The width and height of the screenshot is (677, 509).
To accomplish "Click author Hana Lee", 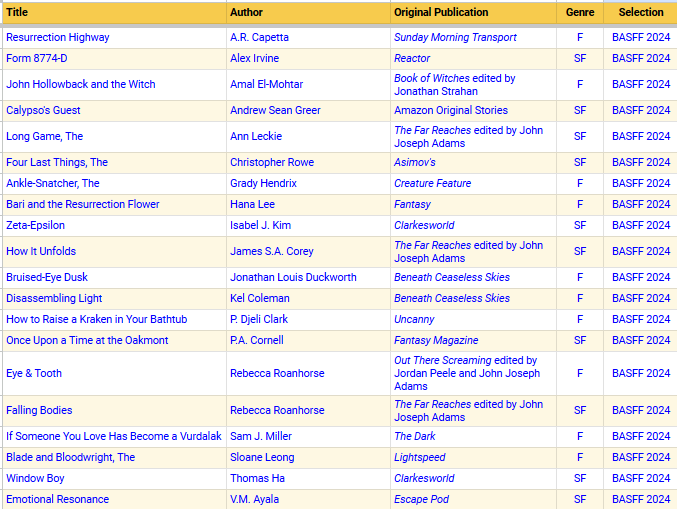I will click(x=252, y=204).
